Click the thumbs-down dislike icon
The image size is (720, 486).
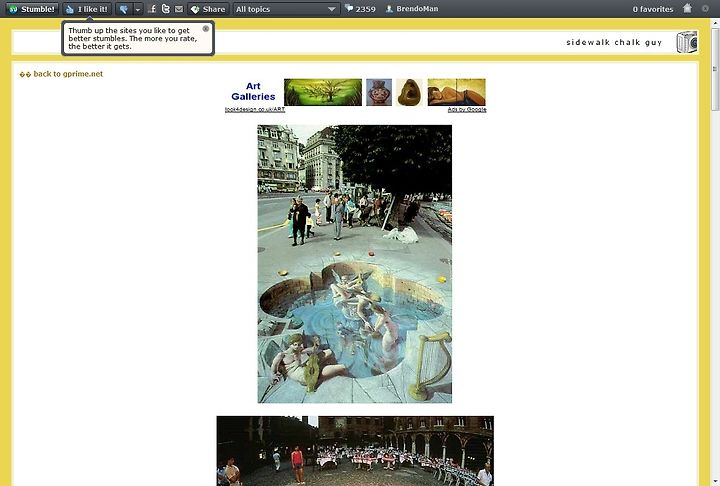click(x=124, y=9)
